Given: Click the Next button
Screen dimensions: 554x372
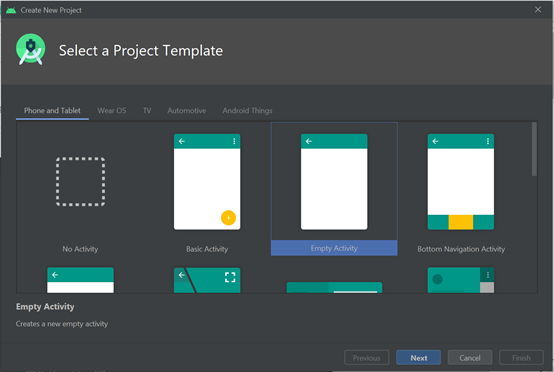Looking at the screenshot, I should point(418,358).
